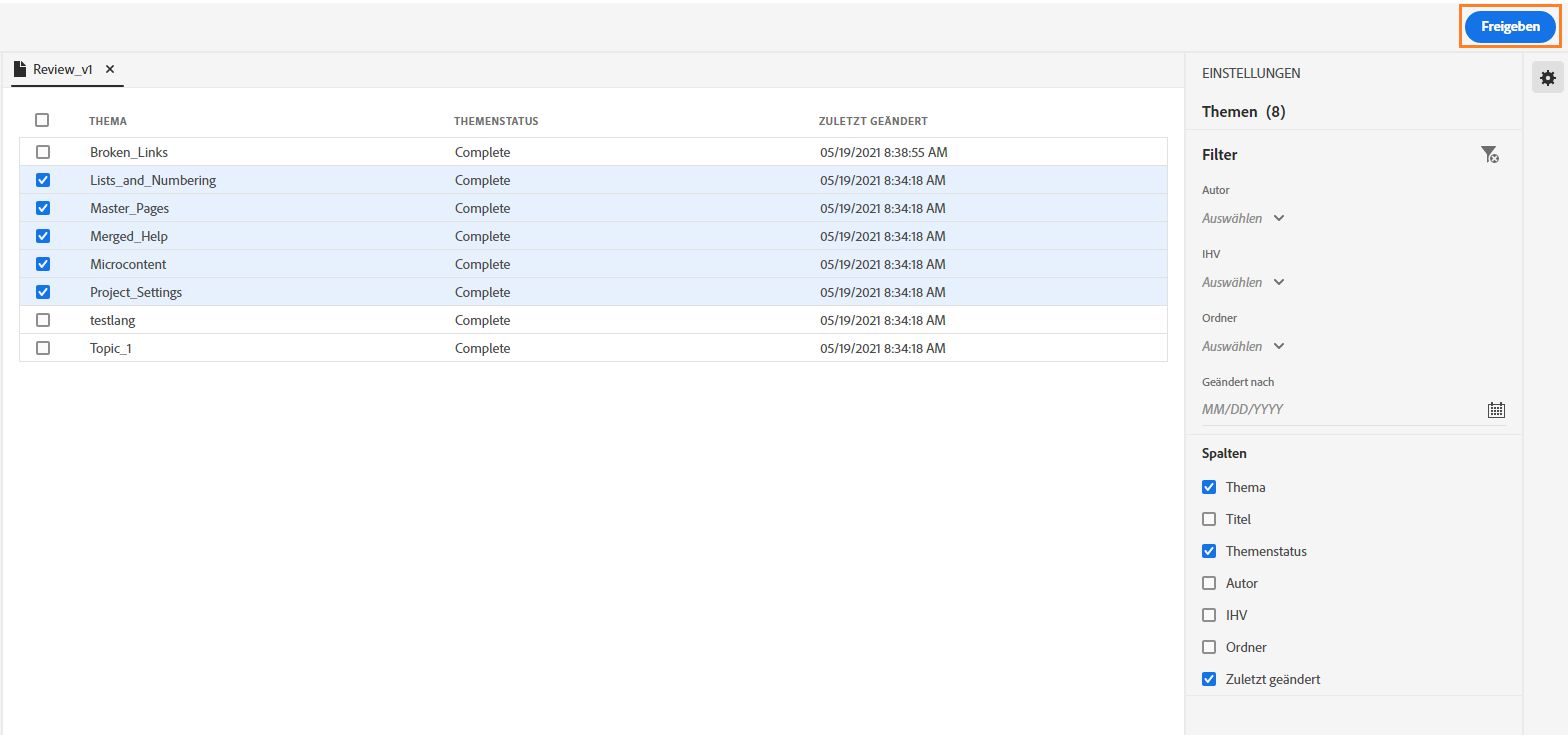Uncheck the Project_Settings row checkbox
Viewport: 1568px width, 735px height.
click(42, 292)
